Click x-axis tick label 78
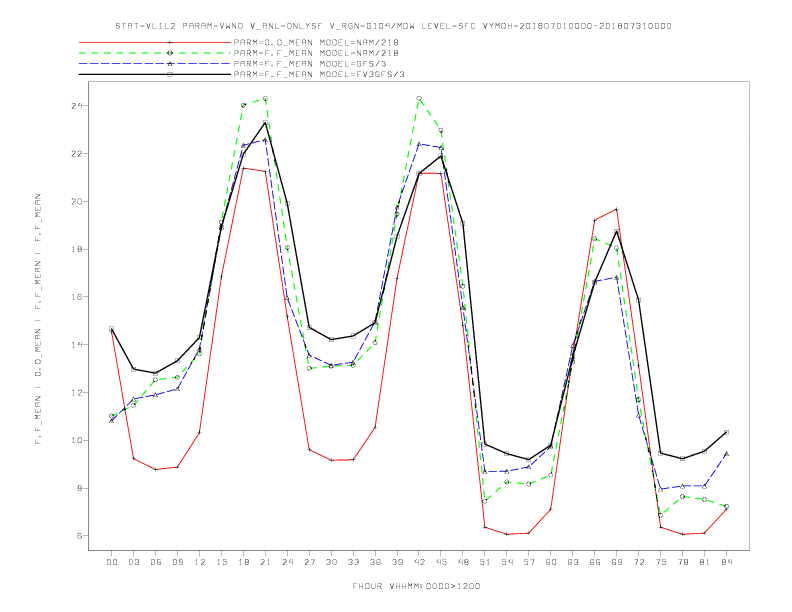Viewport: 792px width, 612px height. point(682,562)
